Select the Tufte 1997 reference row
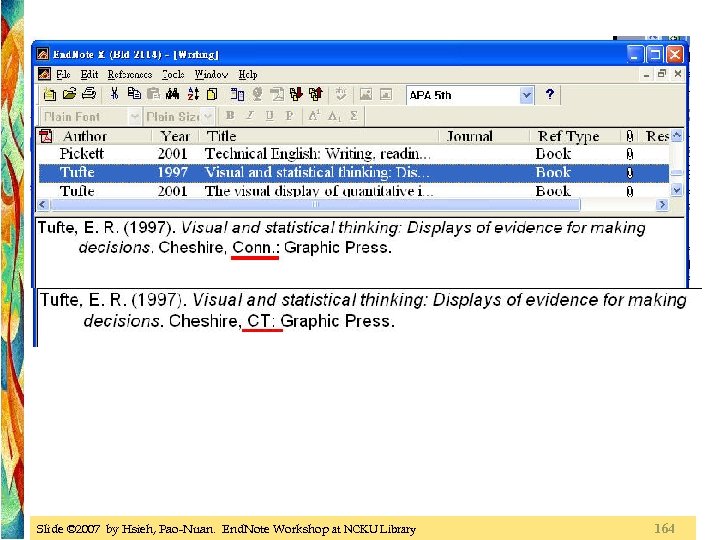 (353, 173)
